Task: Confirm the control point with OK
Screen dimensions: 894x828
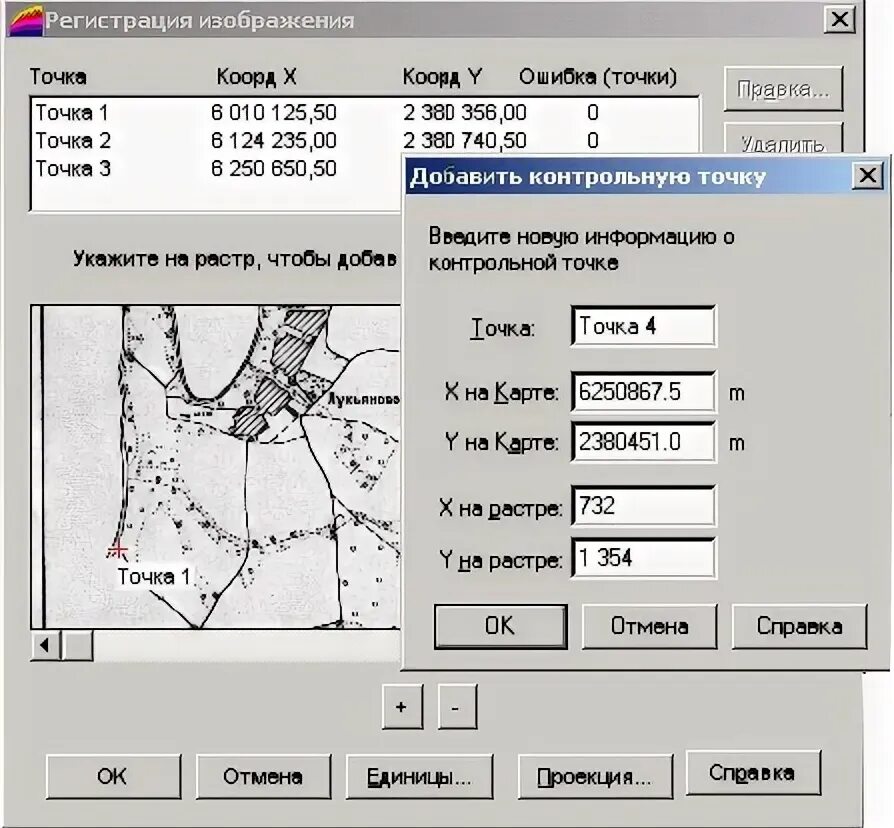Action: [x=501, y=627]
